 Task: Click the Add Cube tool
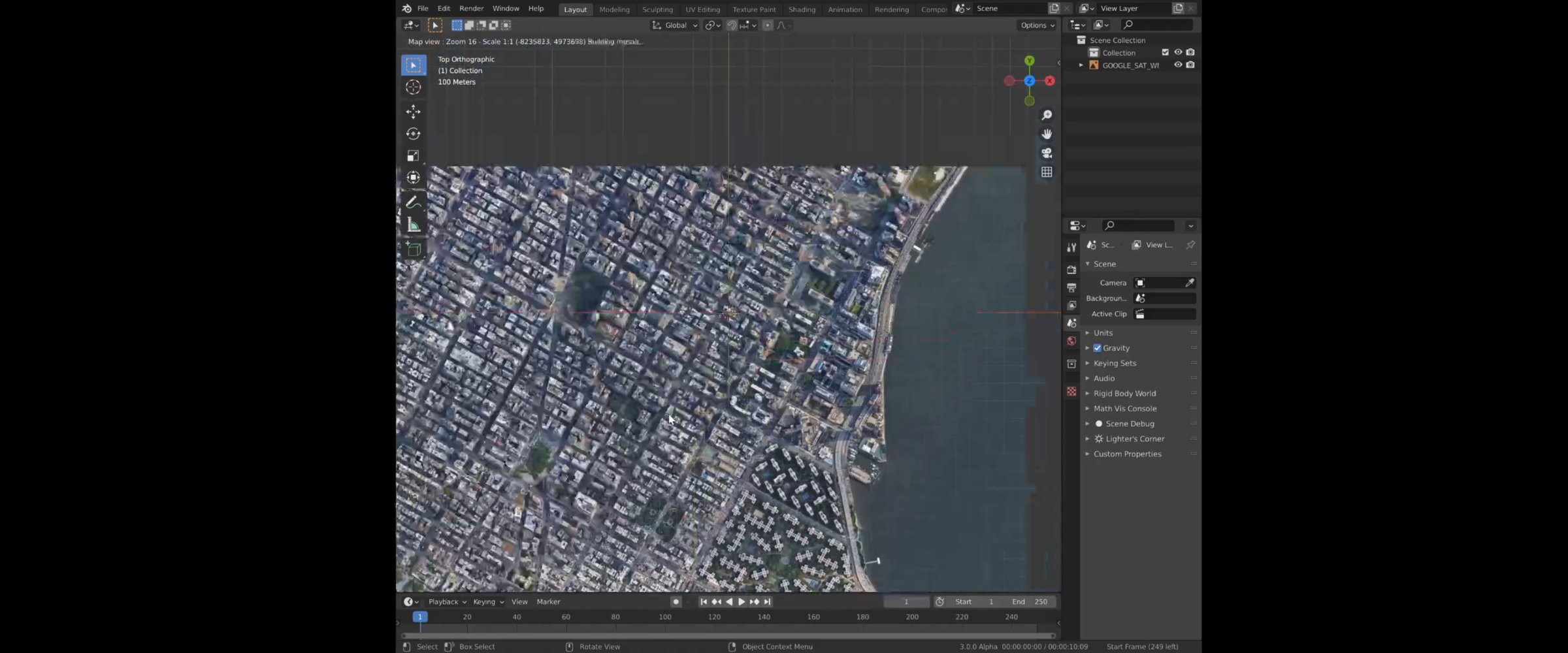[x=413, y=249]
